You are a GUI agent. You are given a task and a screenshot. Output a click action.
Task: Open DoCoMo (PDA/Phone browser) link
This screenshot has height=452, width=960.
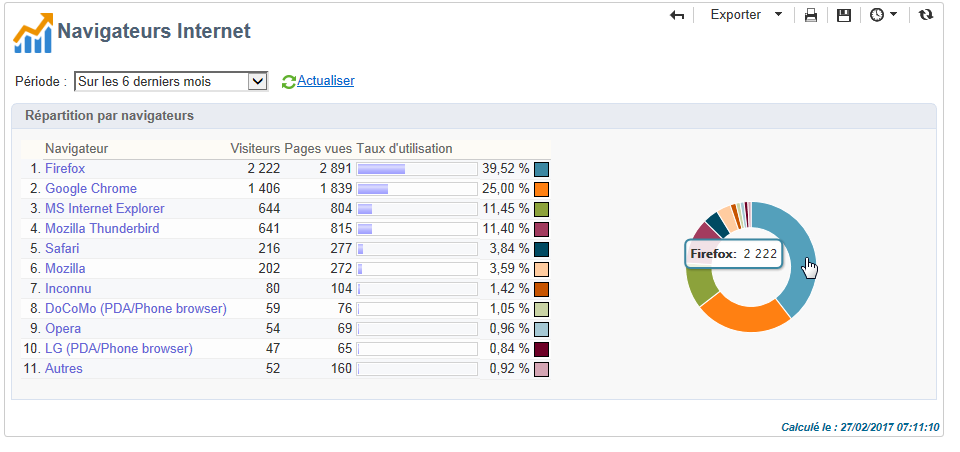(x=136, y=309)
